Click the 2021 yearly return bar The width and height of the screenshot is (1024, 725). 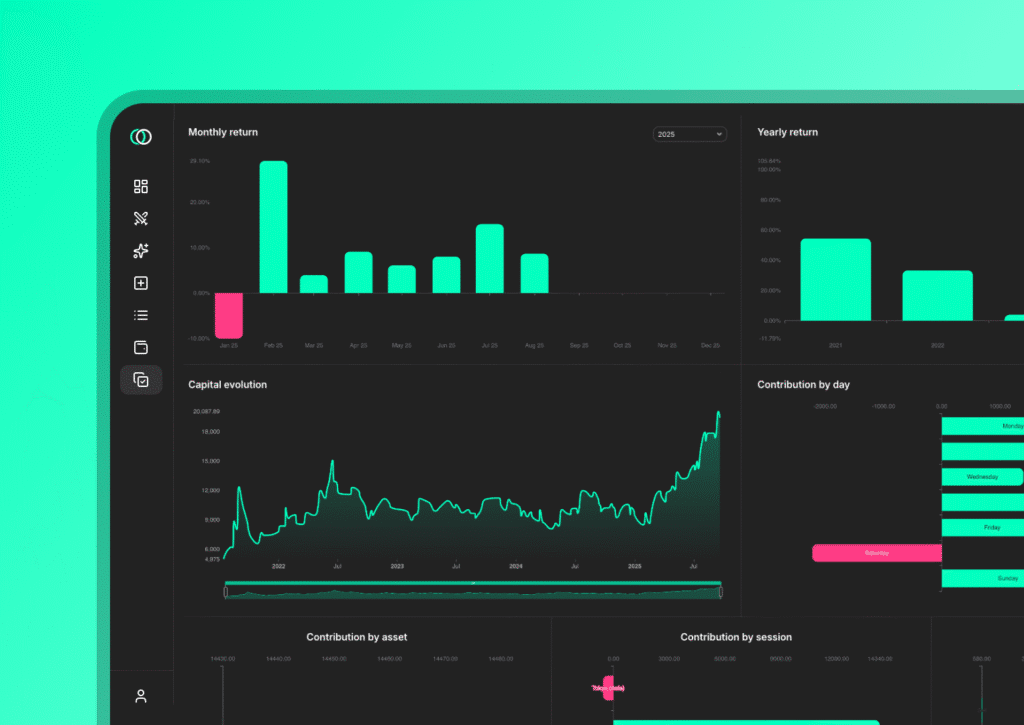835,280
